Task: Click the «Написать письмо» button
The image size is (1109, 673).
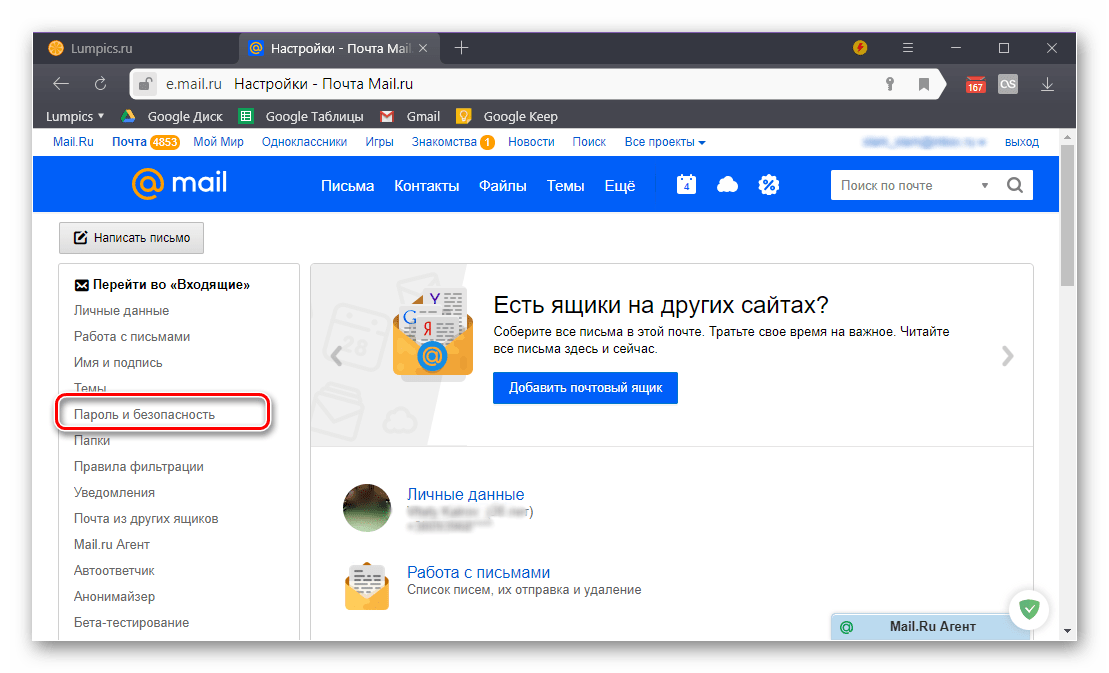Action: 131,237
